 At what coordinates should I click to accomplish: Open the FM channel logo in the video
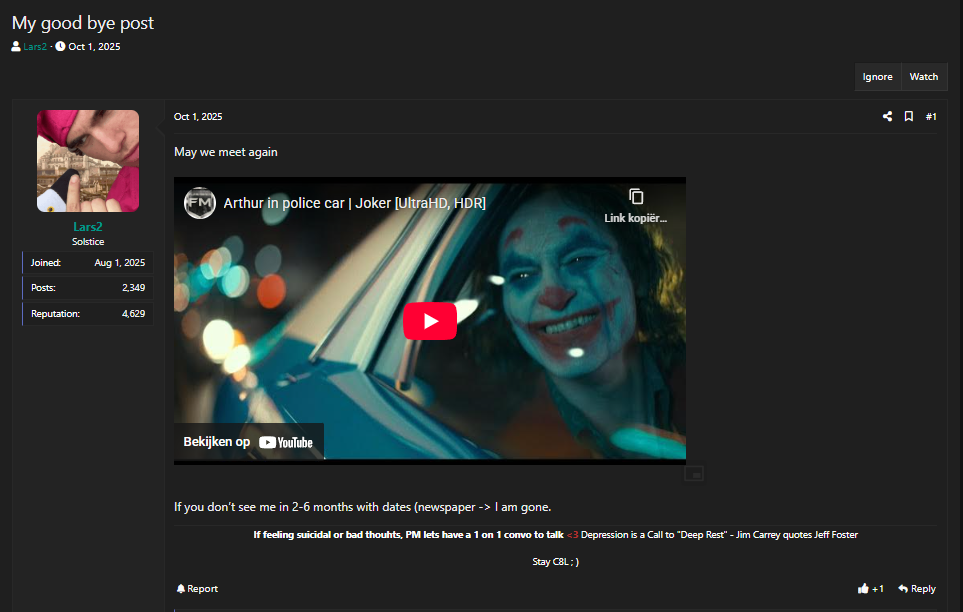click(200, 203)
